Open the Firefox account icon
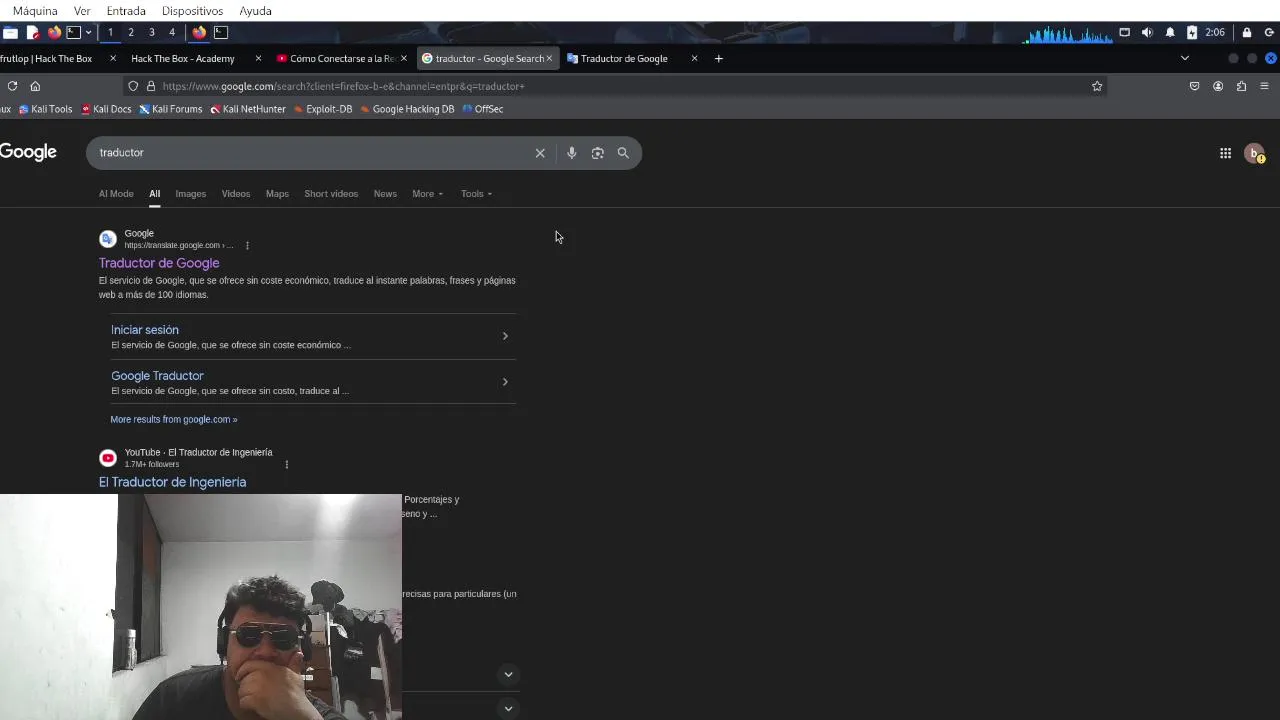1280x720 pixels. [1218, 86]
